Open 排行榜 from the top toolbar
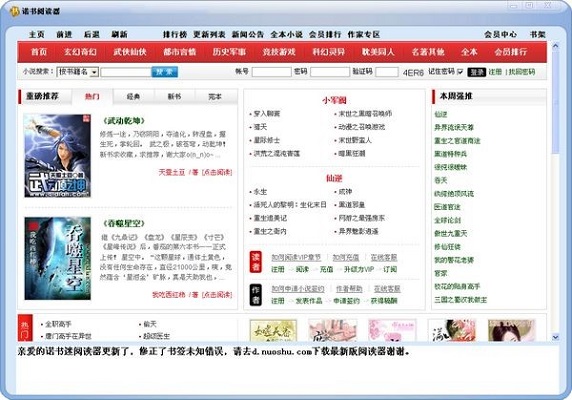Image resolution: width=572 pixels, height=400 pixels. 175,34
